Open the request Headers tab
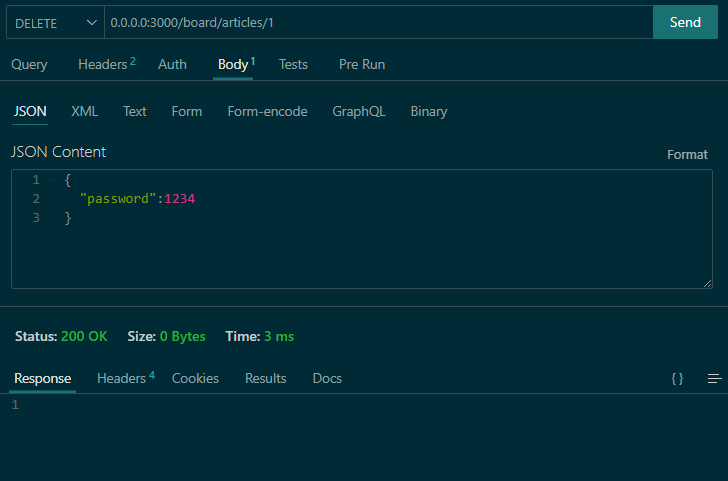 (x=107, y=64)
